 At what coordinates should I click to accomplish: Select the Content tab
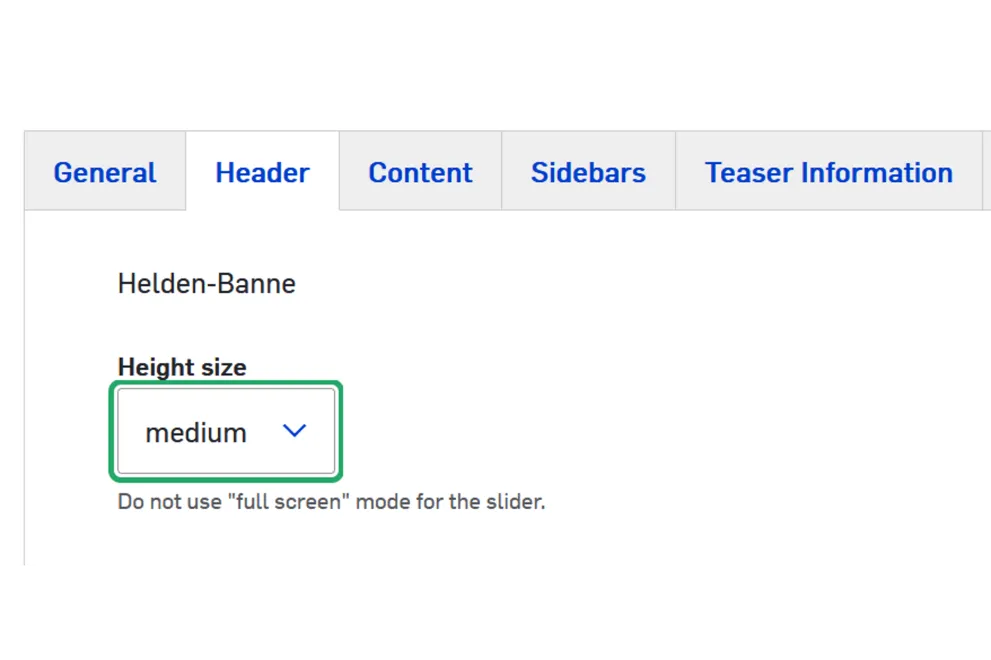(x=420, y=172)
